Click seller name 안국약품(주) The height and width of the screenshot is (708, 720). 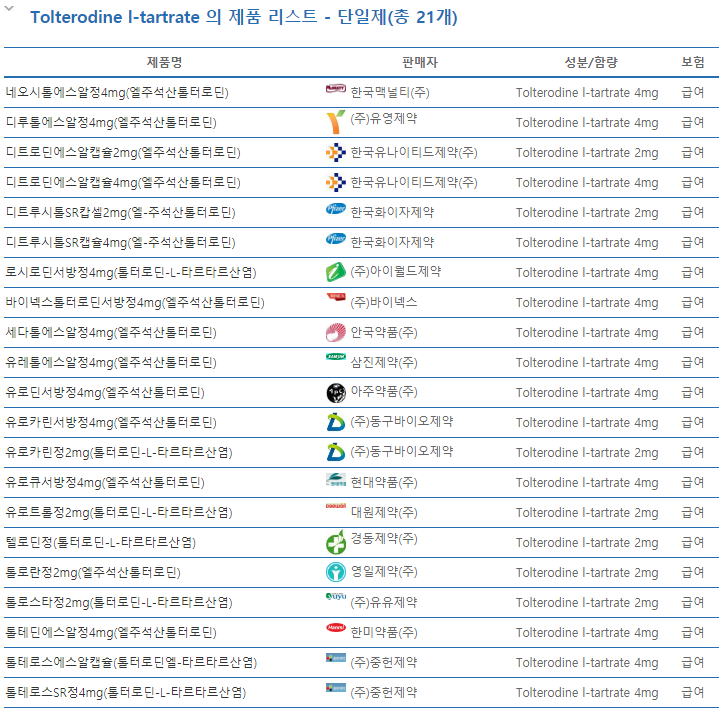pos(384,332)
